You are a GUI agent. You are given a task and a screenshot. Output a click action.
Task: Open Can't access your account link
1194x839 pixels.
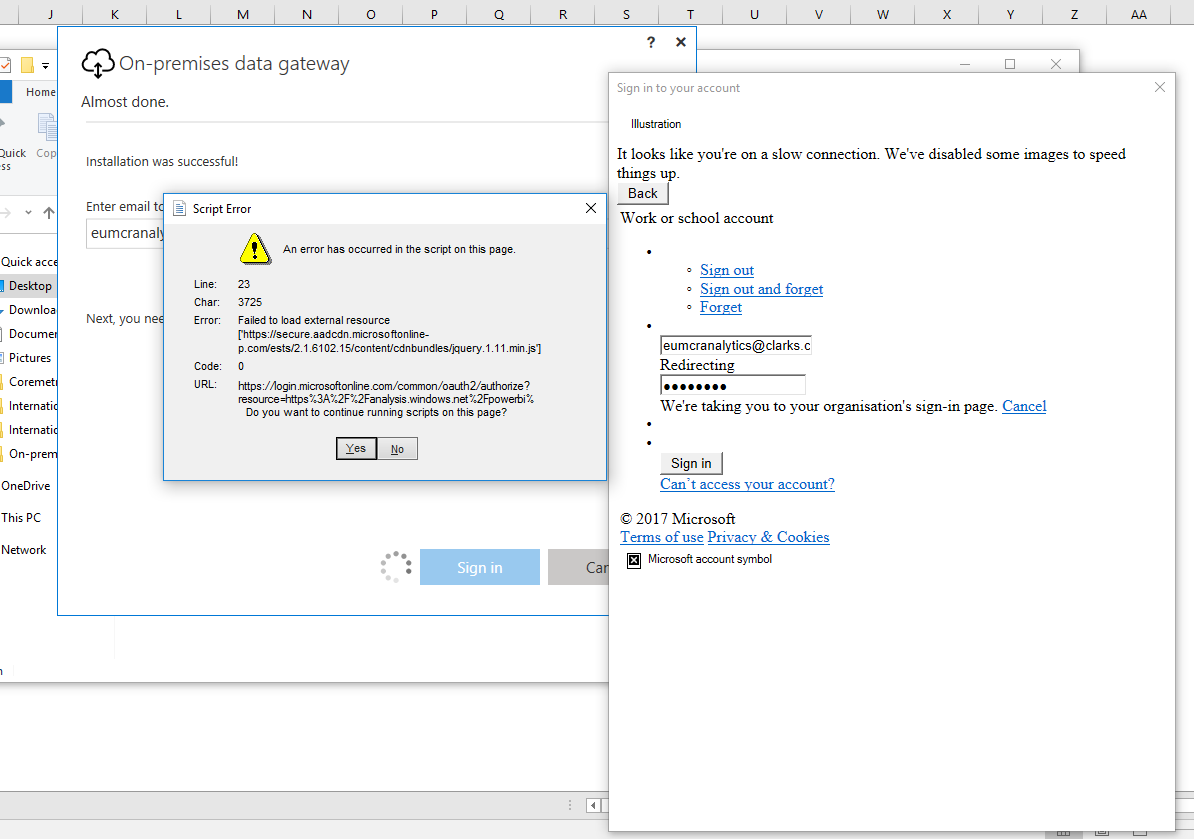pos(747,484)
